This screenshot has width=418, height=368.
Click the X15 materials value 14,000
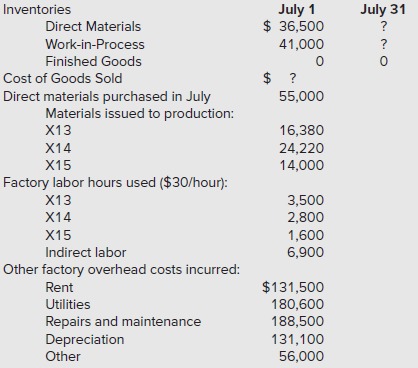301,165
